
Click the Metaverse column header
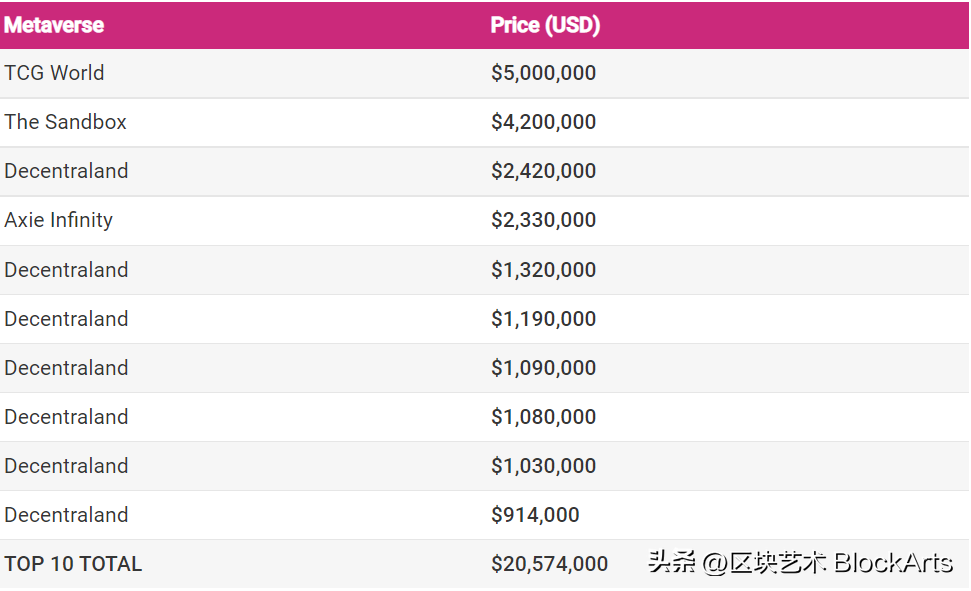tap(54, 25)
